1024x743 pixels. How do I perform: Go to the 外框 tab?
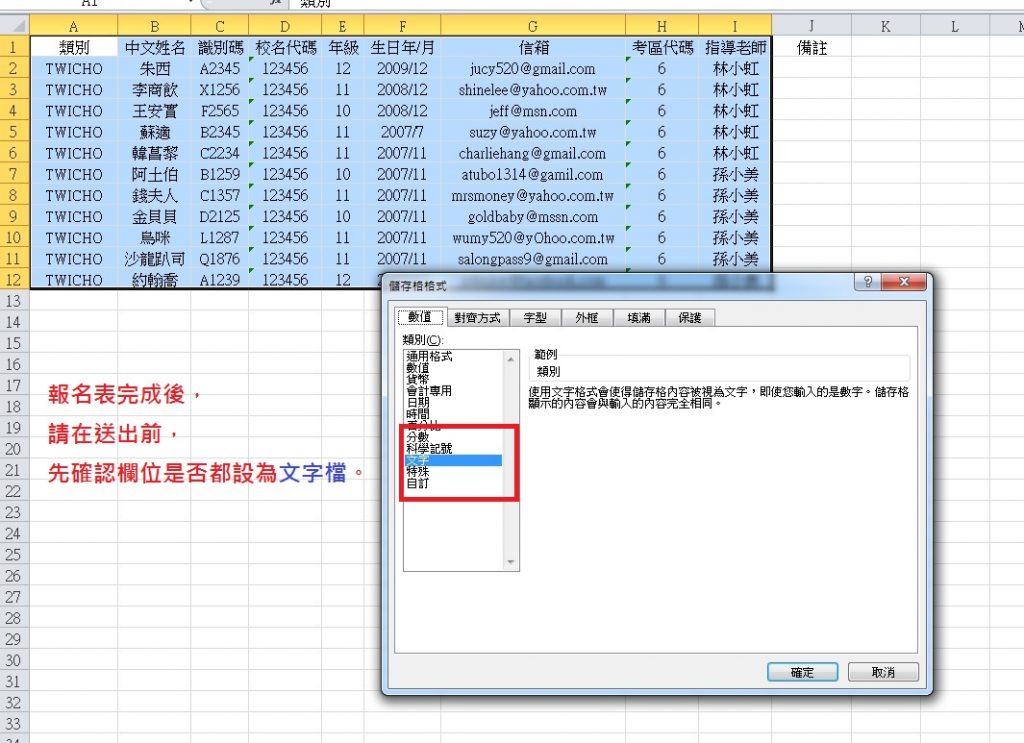point(587,318)
